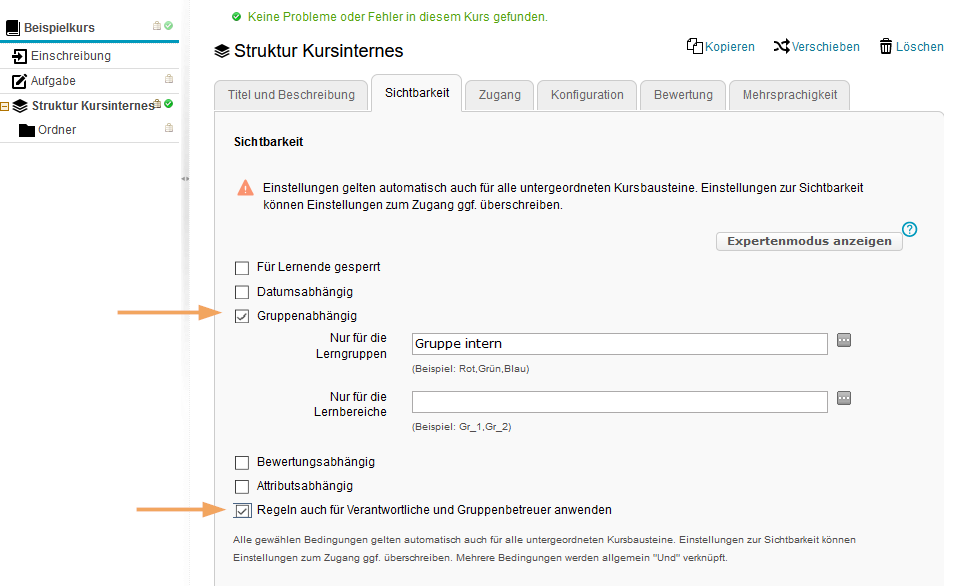This screenshot has width=963, height=586.
Task: Open the chooser icon beside Lernbereiche field
Action: 844,398
